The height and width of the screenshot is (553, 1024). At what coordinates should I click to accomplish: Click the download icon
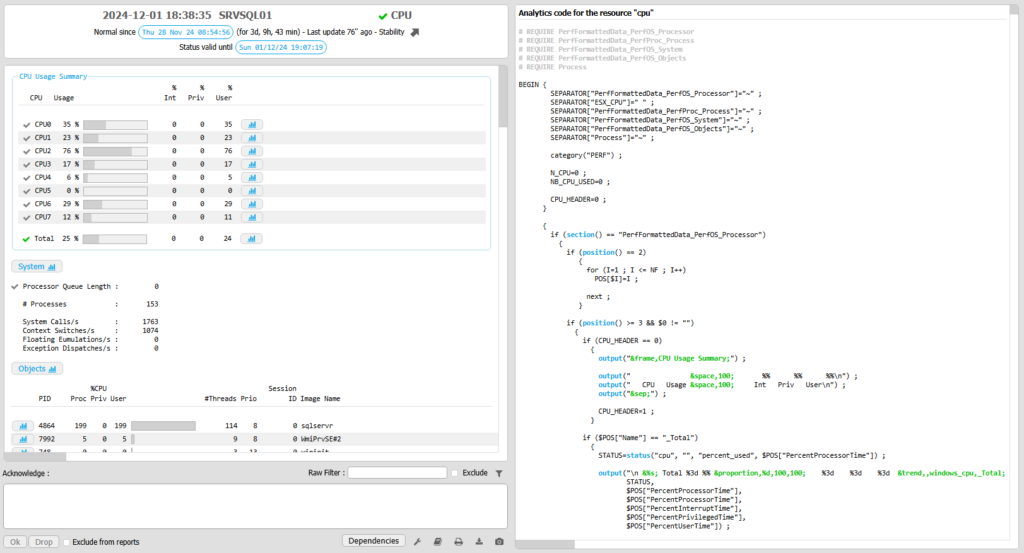coord(479,541)
